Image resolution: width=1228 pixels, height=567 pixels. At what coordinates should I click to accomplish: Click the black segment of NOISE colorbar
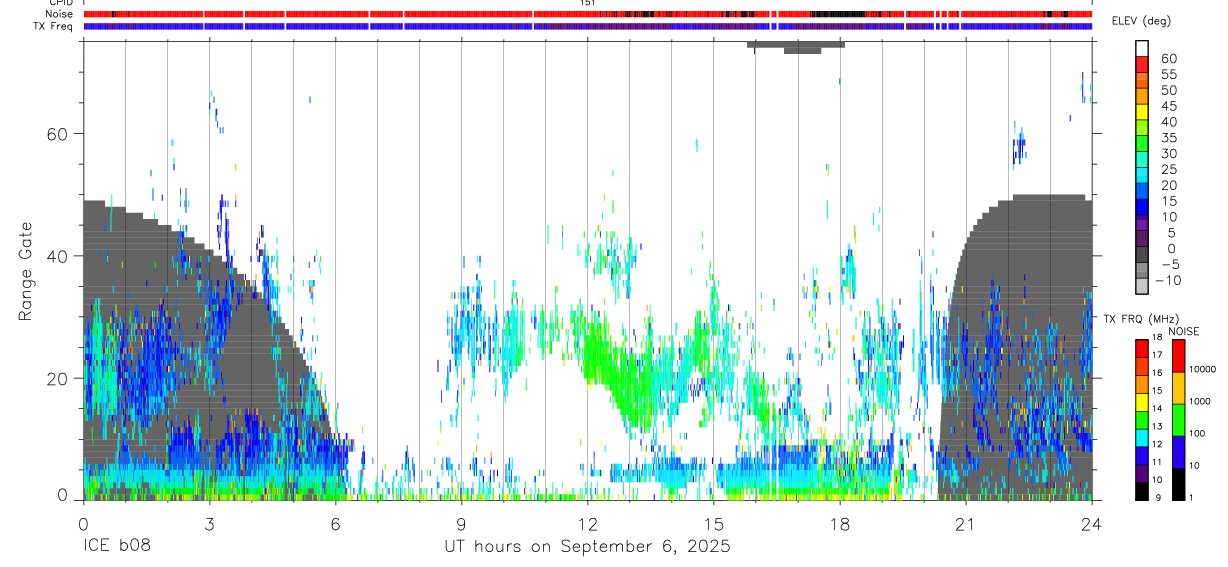1179,484
